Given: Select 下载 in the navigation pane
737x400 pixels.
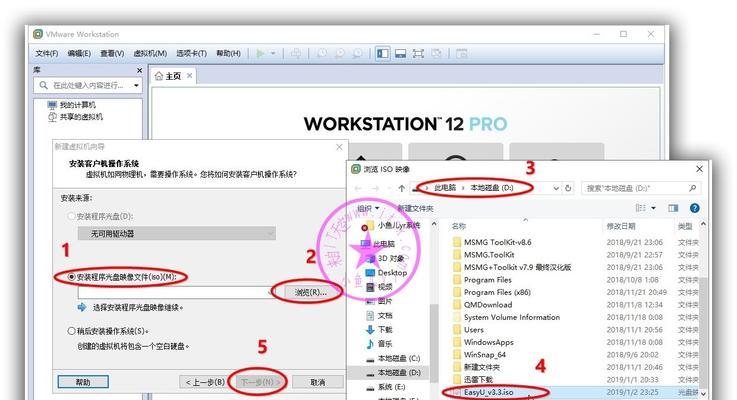Looking at the screenshot, I should [x=379, y=329].
